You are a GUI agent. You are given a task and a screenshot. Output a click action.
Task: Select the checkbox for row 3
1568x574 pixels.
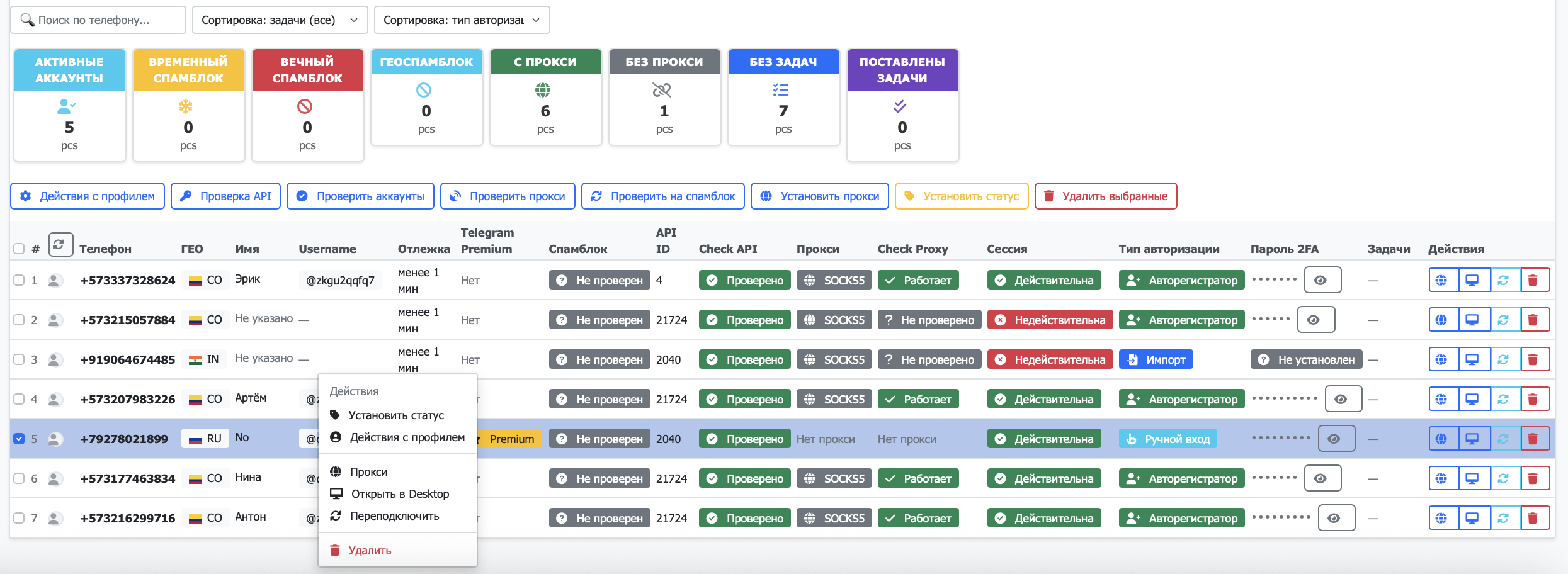pyautogui.click(x=19, y=359)
